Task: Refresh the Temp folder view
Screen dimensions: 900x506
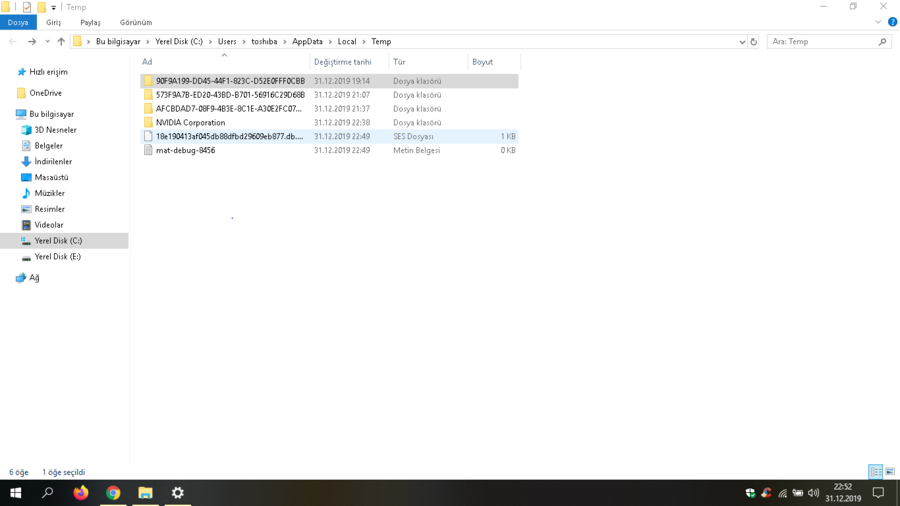Action: (754, 42)
